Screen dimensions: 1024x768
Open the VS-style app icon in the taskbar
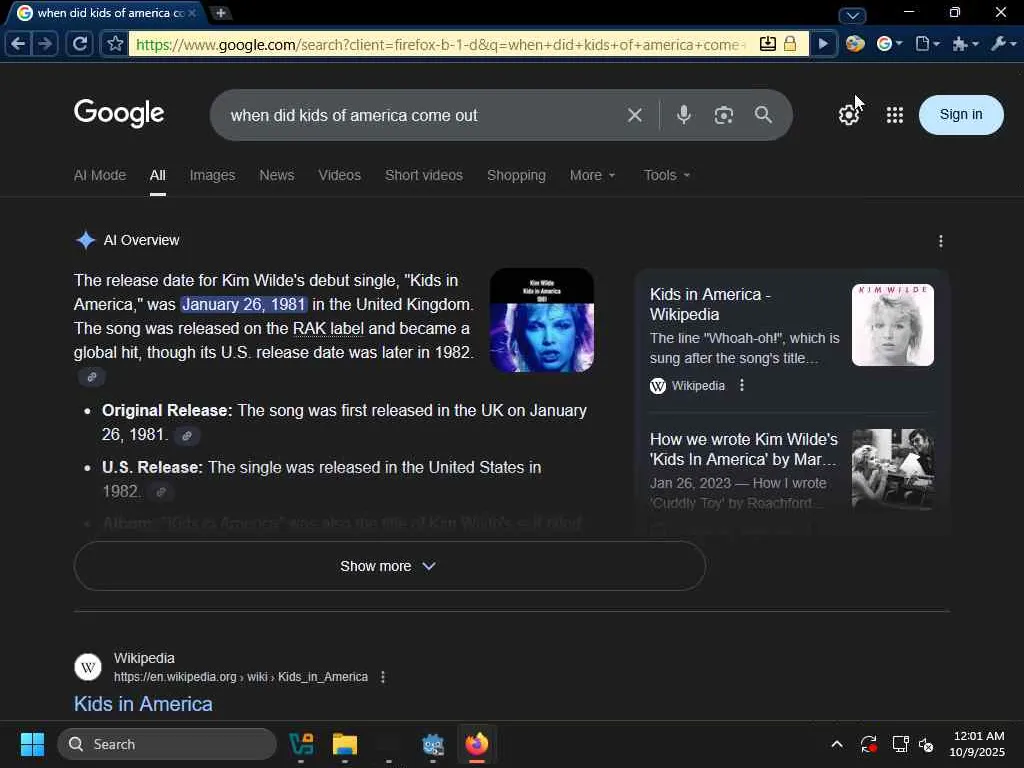301,744
